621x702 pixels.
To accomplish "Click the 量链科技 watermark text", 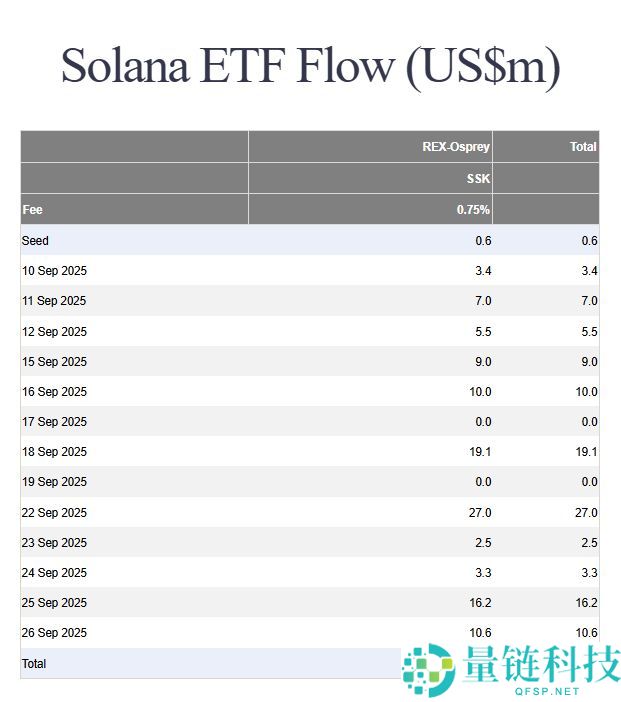I will [542, 662].
